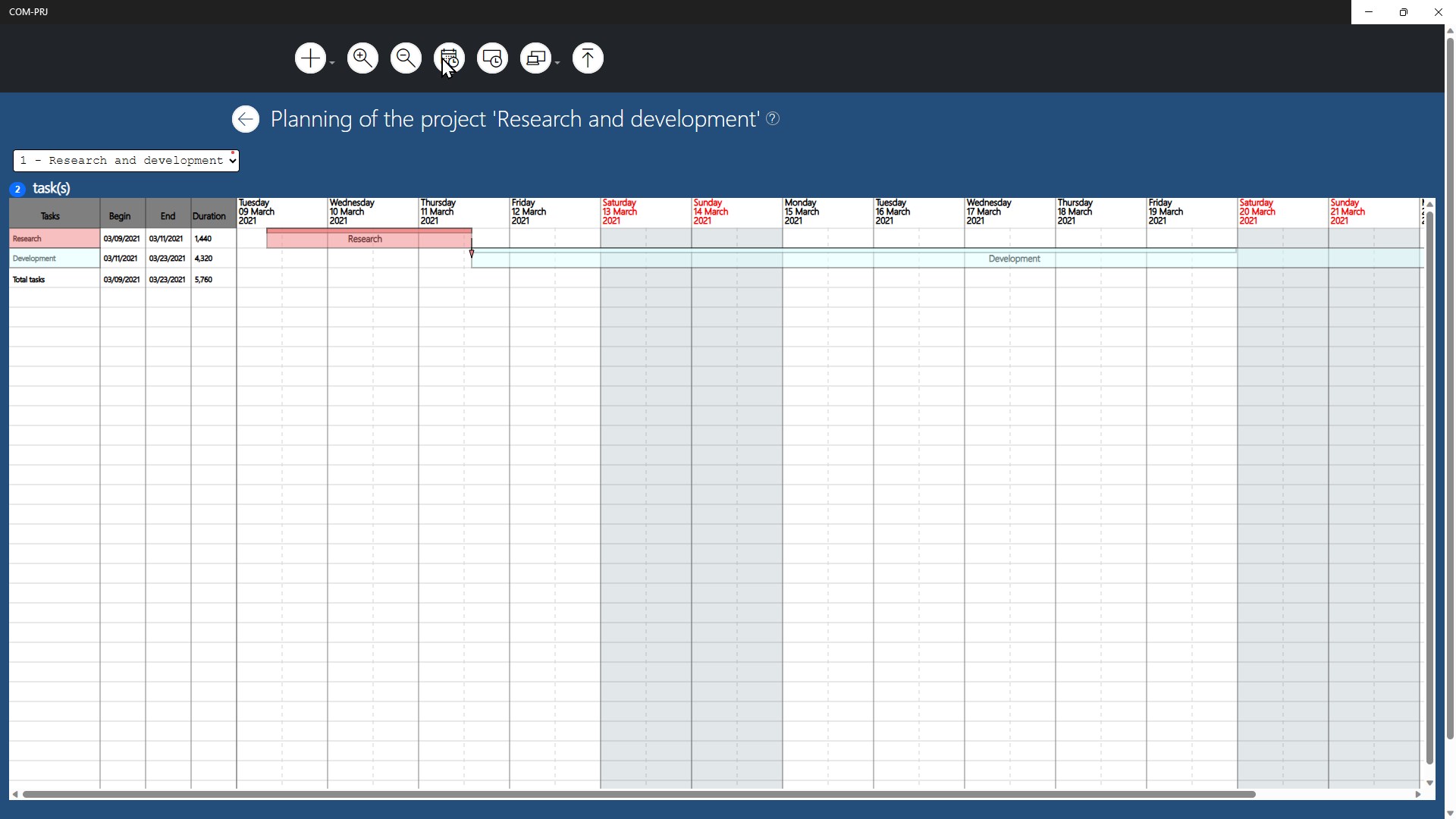This screenshot has width=1456, height=819.
Task: Click the screen-with-clock toolbar icon
Action: (492, 58)
